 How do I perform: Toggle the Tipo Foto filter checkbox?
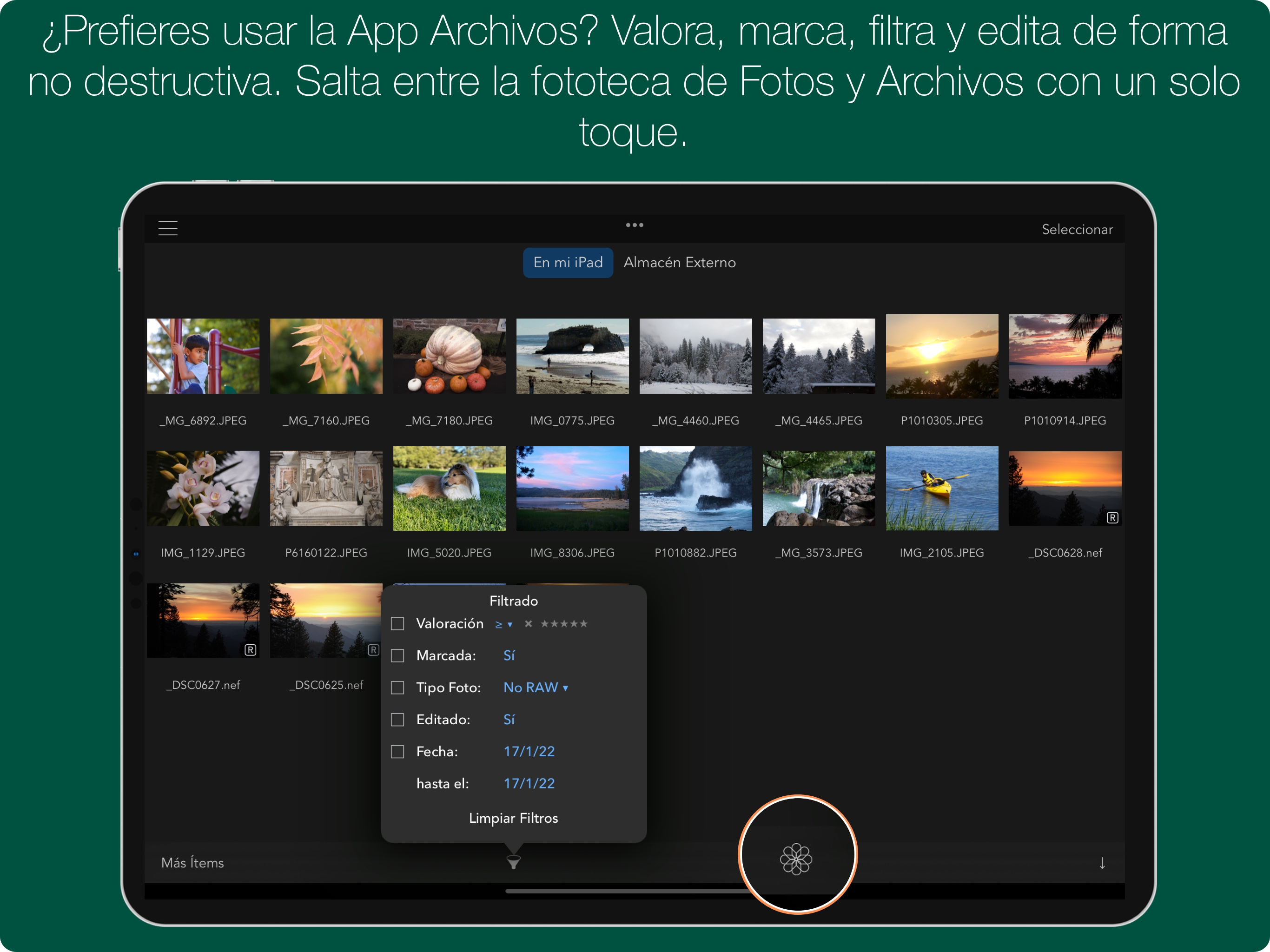click(x=397, y=688)
